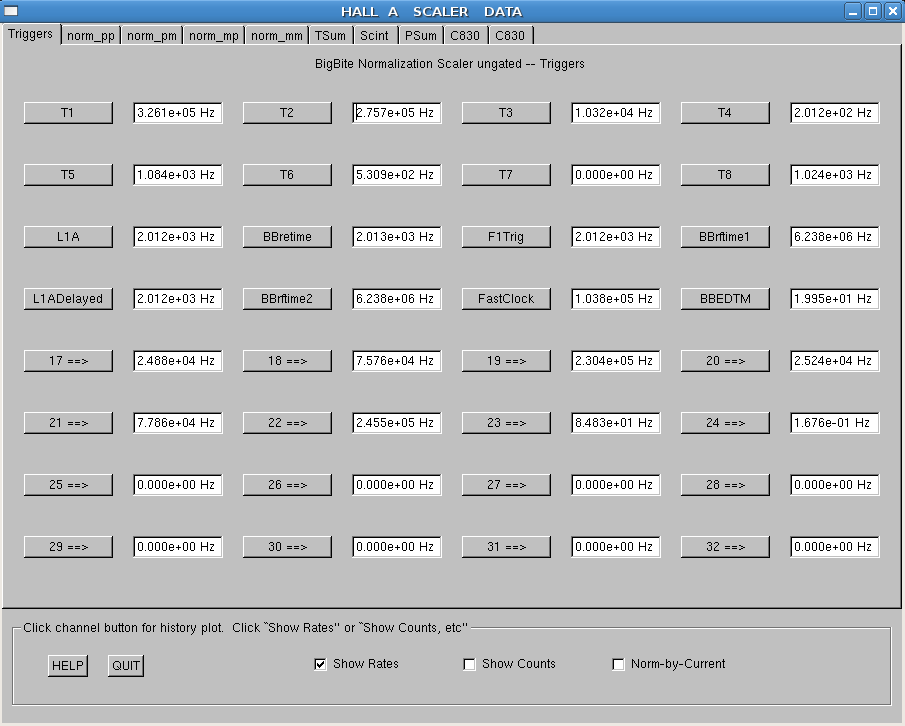
Task: Open the TSum tab
Action: pyautogui.click(x=330, y=36)
